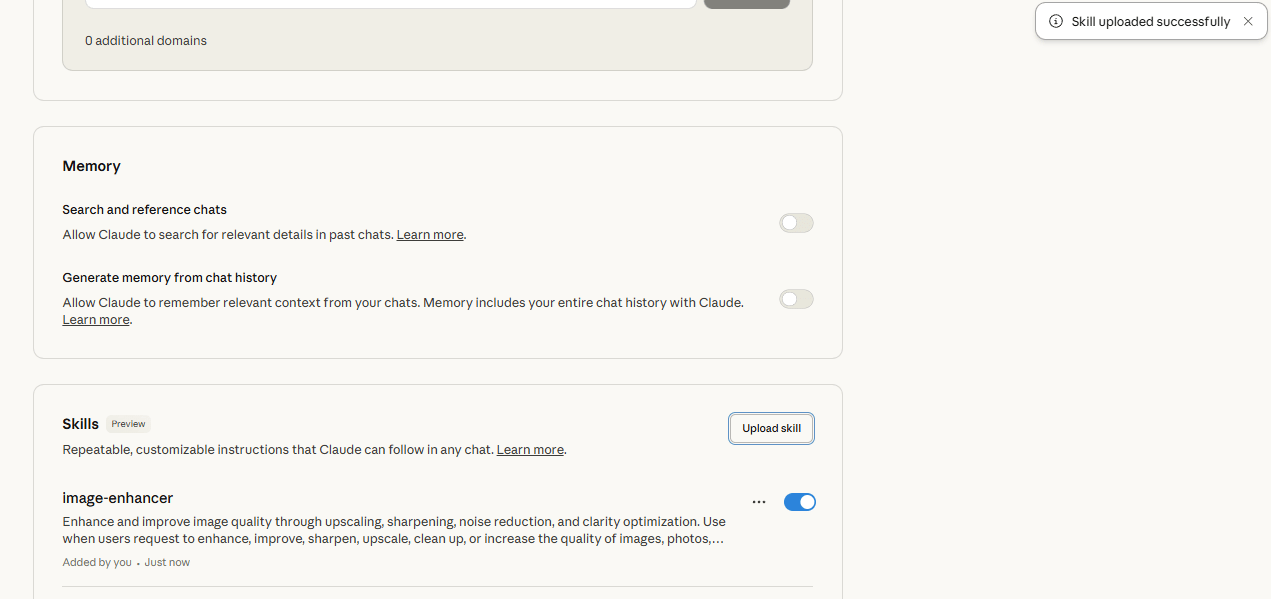The height and width of the screenshot is (599, 1271).
Task: Select the image-enhancer skill title
Action: point(118,498)
